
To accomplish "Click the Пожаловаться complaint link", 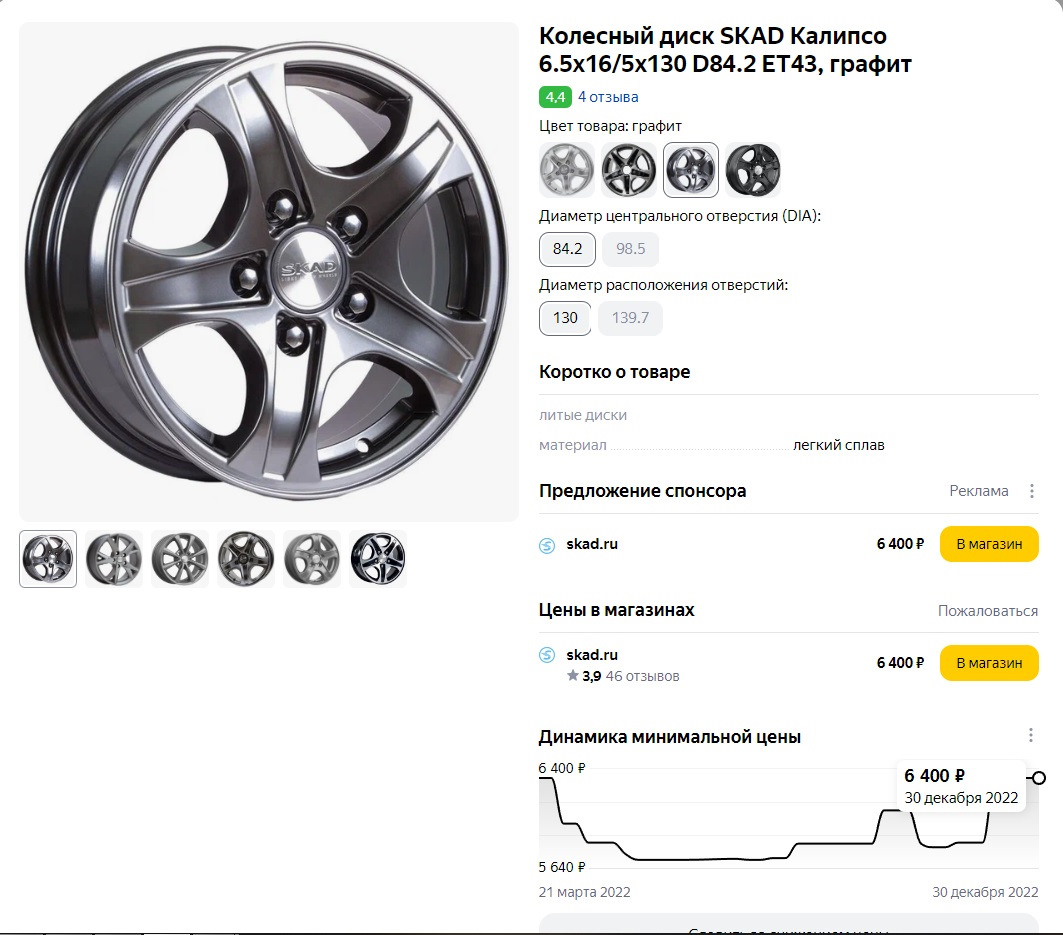I will pos(987,610).
